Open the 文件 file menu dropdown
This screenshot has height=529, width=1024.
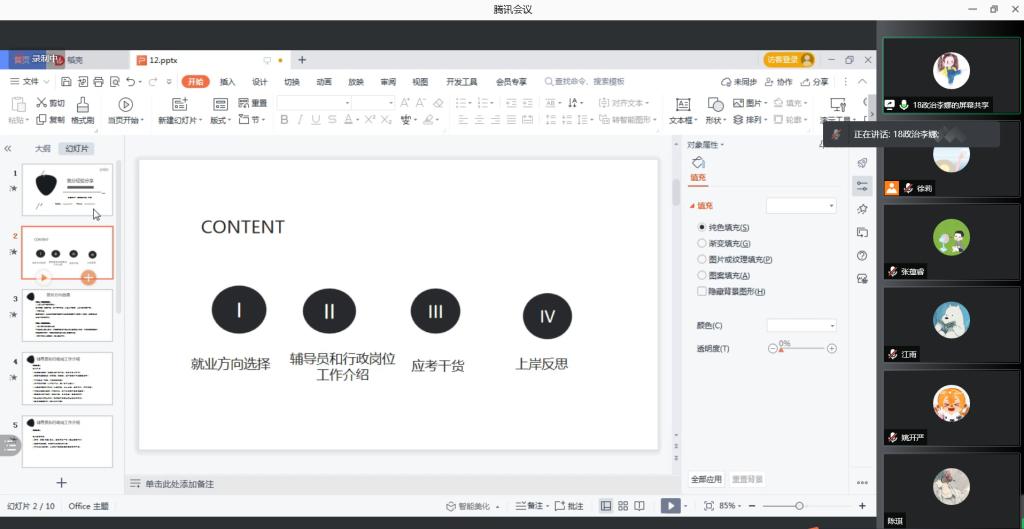(x=35, y=82)
